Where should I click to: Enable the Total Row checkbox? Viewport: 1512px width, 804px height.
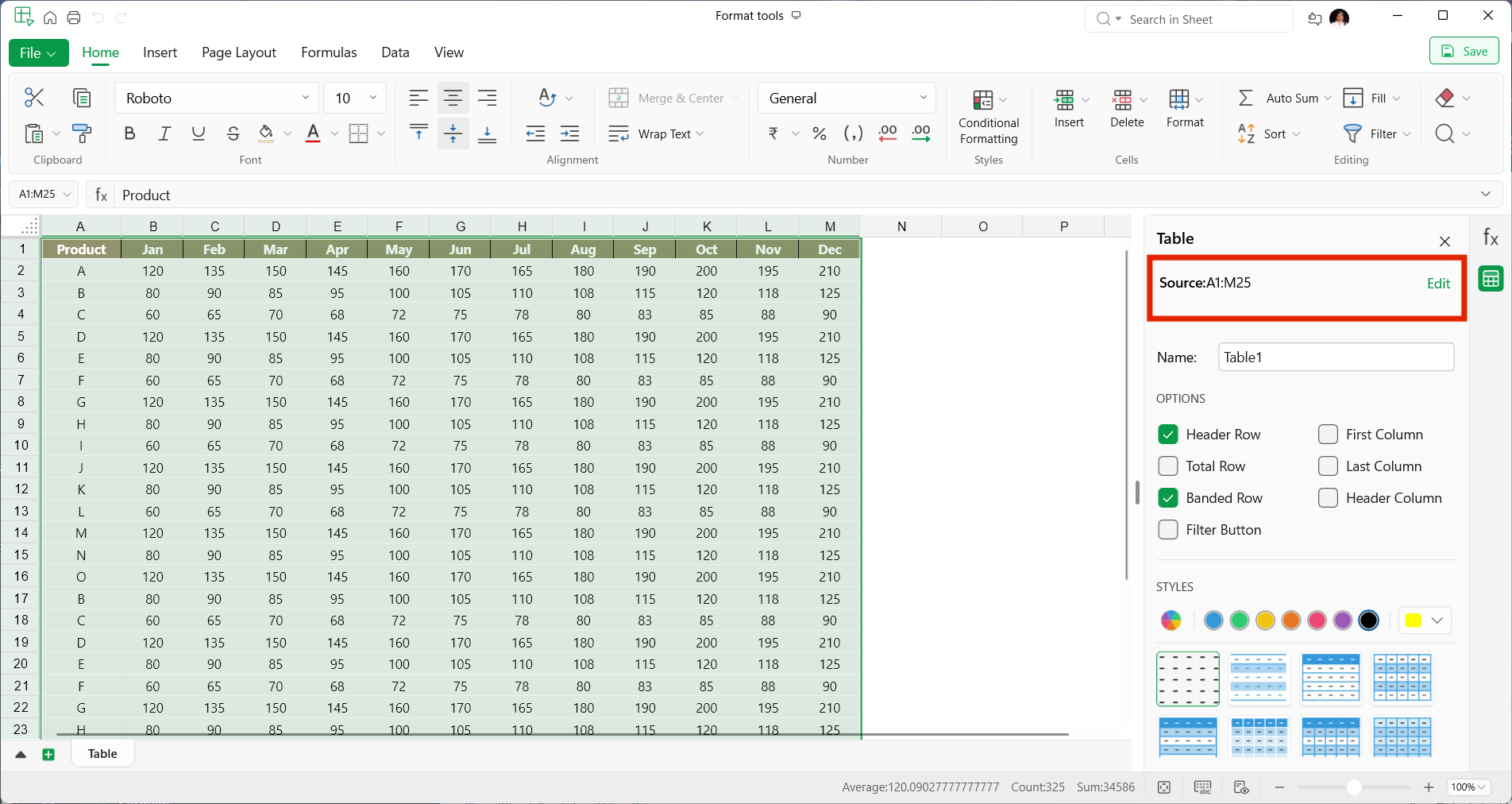pos(1168,466)
